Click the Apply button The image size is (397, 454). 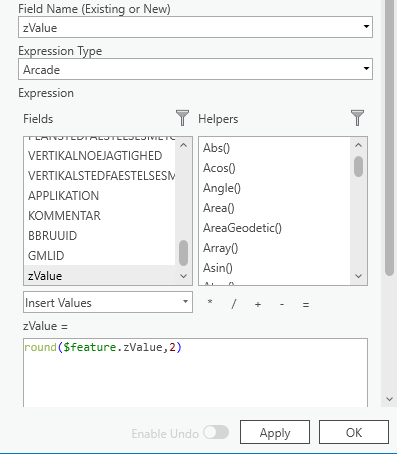click(x=275, y=432)
